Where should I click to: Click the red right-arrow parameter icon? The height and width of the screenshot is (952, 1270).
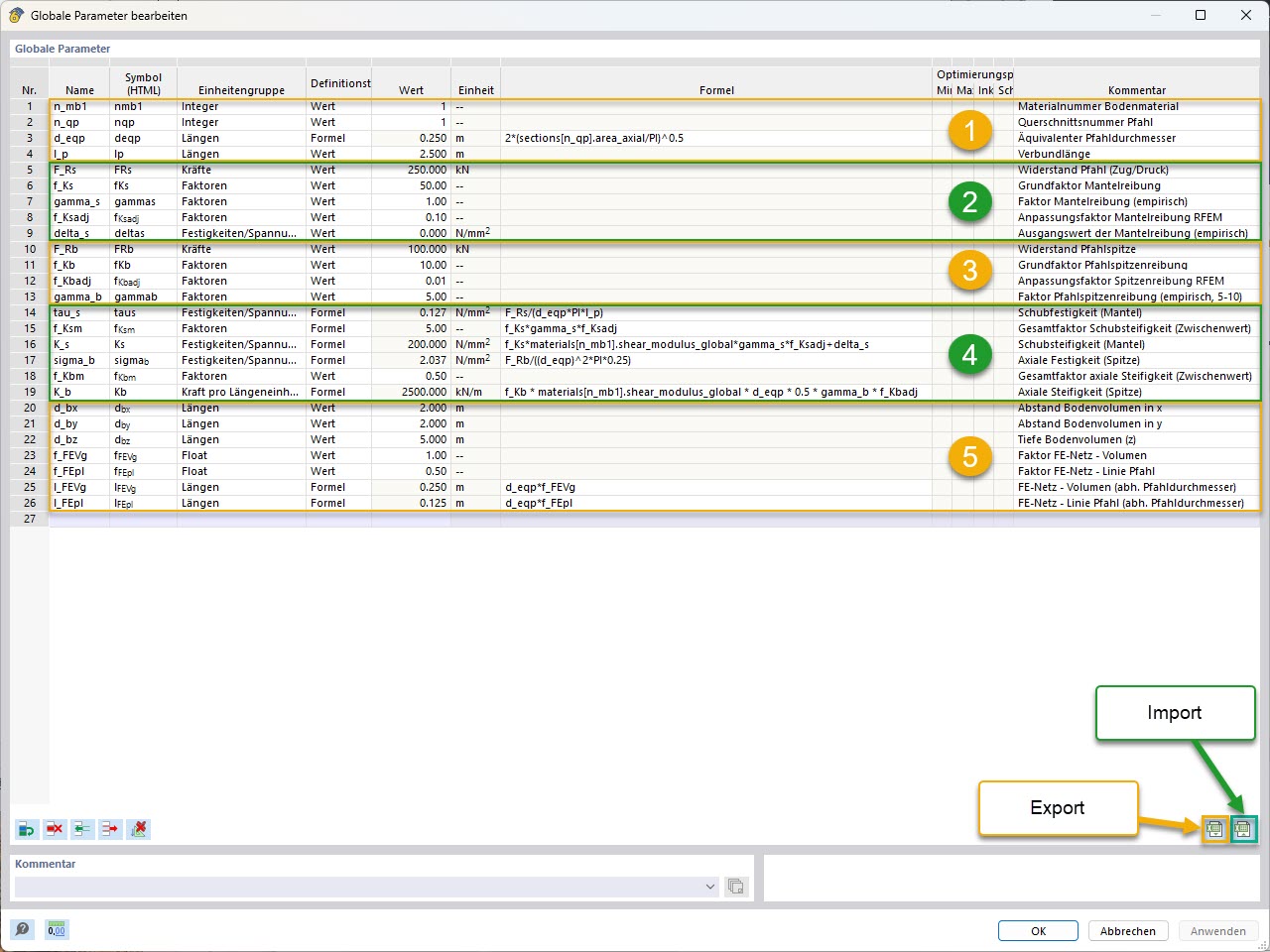pos(110,829)
